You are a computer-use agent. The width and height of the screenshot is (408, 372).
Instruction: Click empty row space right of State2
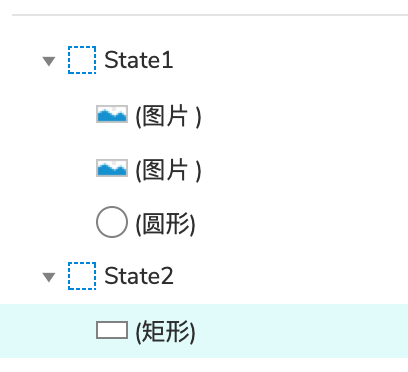coord(290,276)
